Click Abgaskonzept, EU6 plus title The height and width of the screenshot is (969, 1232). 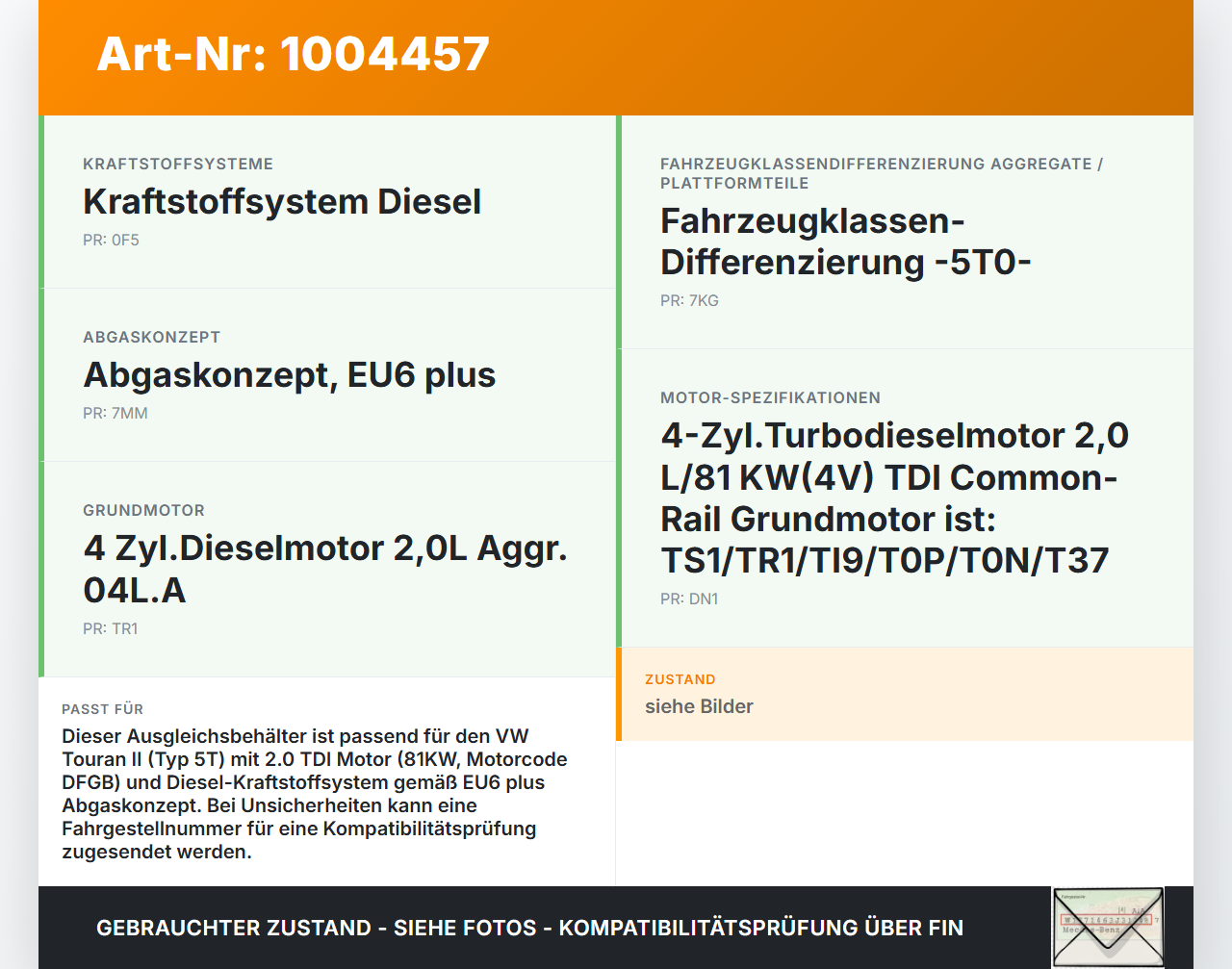290,375
